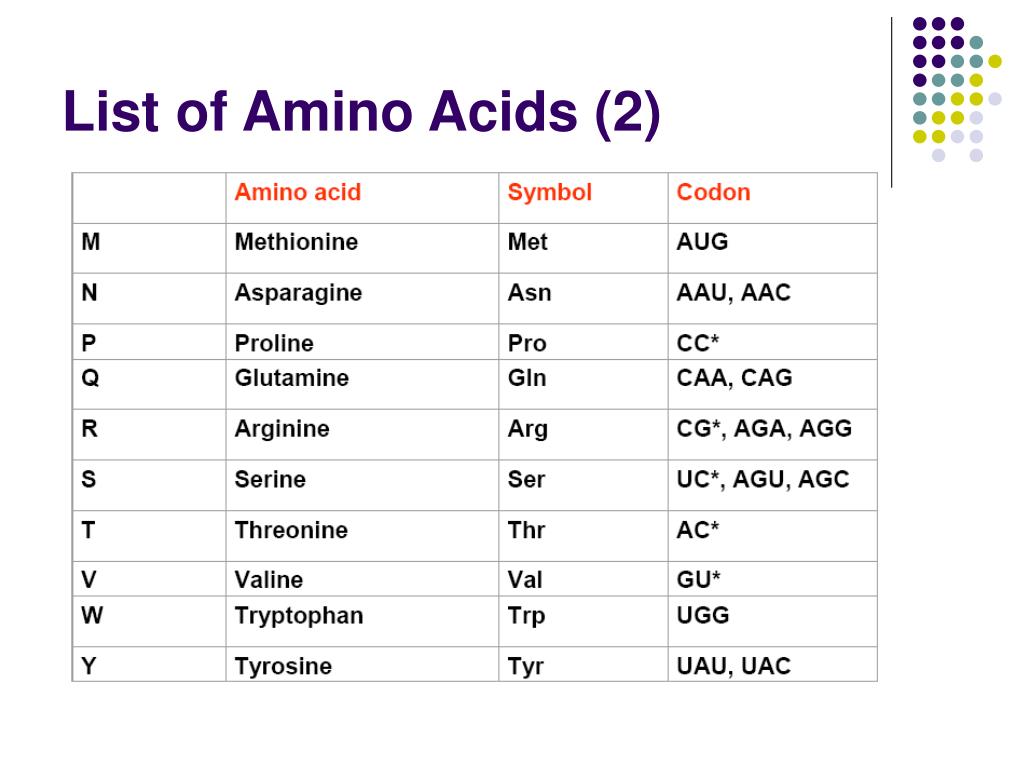Click the 'AAU, AAC' codon cell
The height and width of the screenshot is (768, 1024).
773,298
